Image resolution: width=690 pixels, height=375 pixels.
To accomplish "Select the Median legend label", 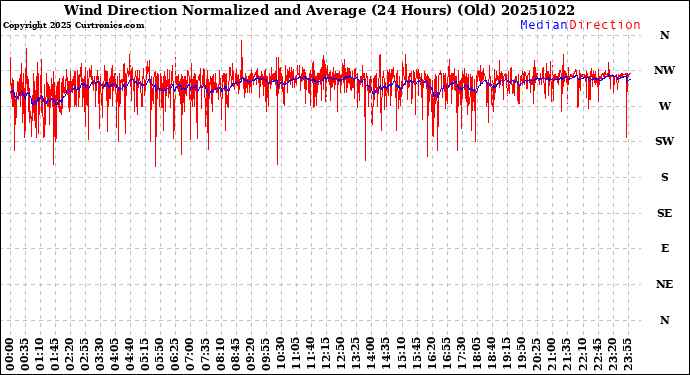I will tap(544, 25).
